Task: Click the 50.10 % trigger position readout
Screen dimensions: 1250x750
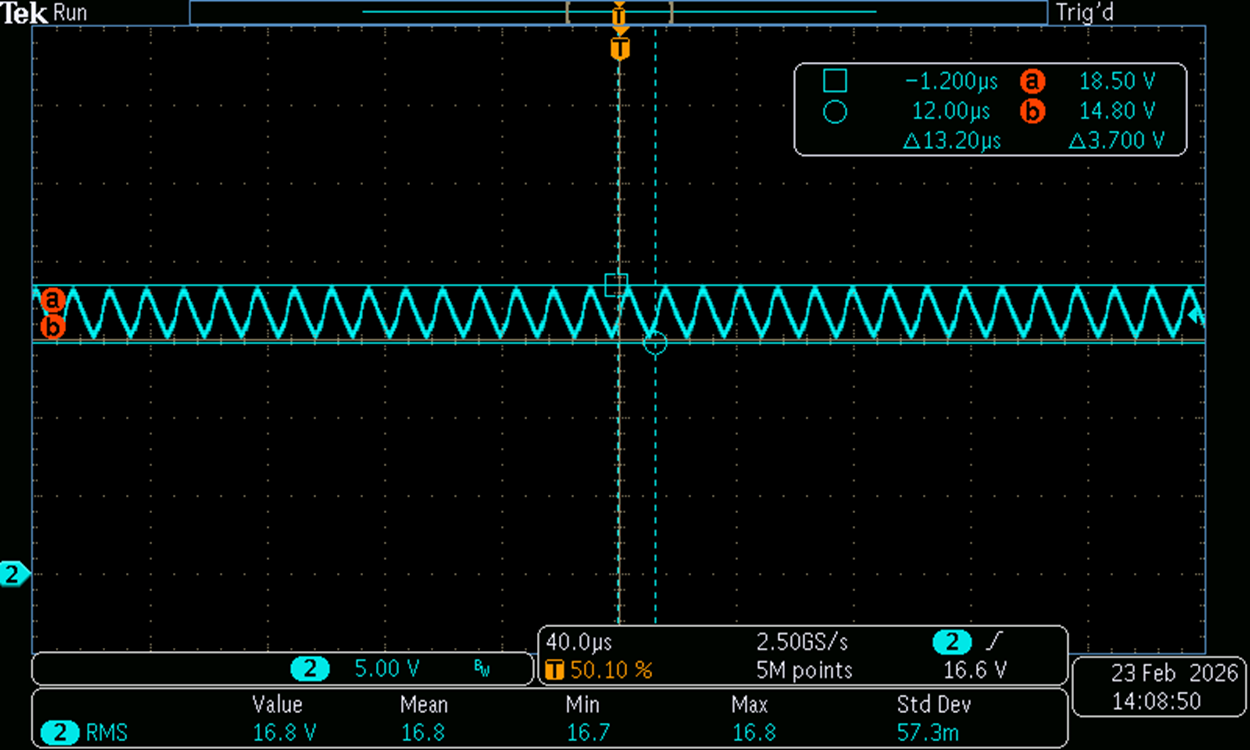Action: 611,670
